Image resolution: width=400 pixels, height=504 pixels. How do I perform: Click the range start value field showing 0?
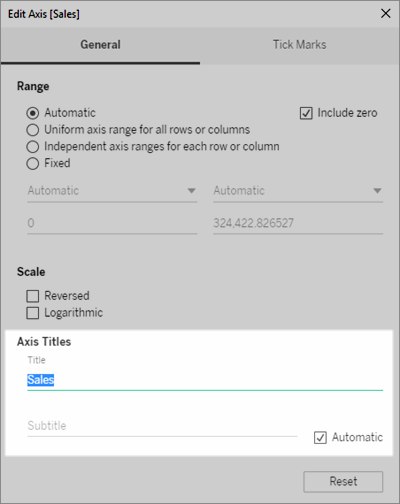(x=112, y=223)
